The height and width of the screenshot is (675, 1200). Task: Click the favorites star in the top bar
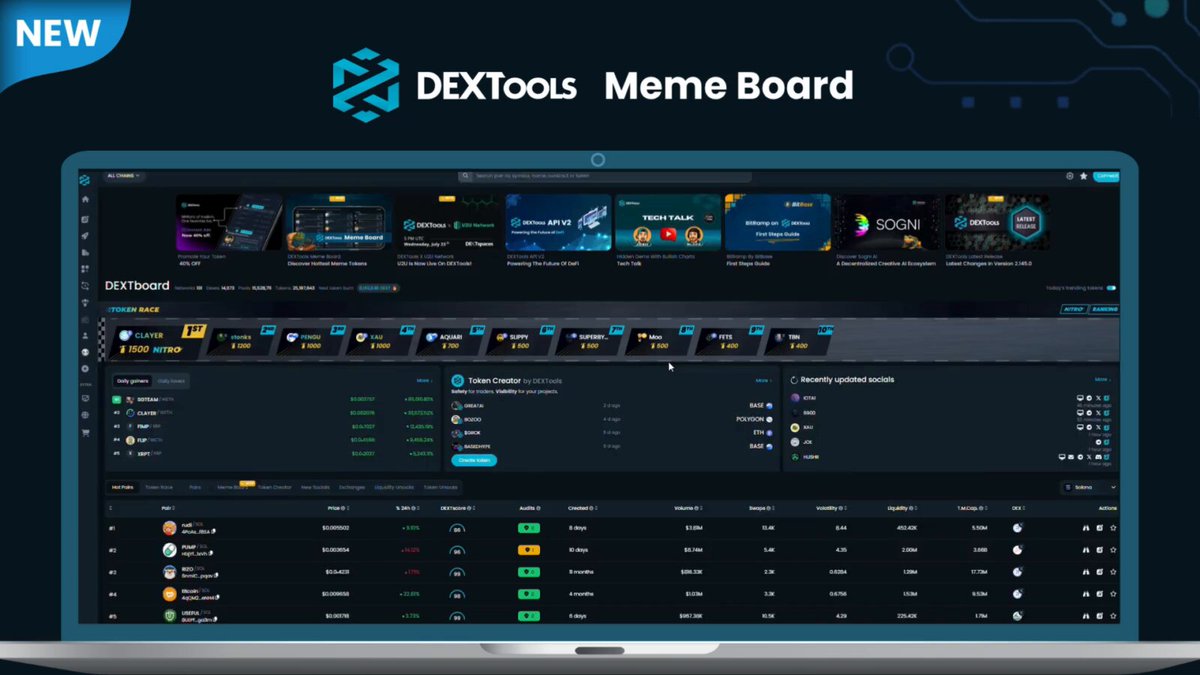coord(1083,176)
